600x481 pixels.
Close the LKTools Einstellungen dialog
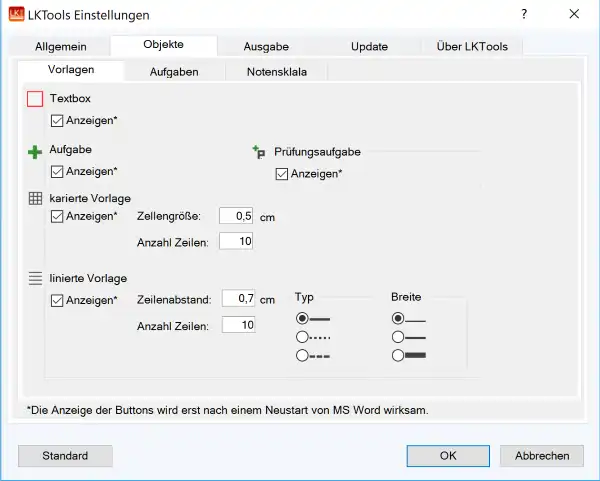coord(574,14)
